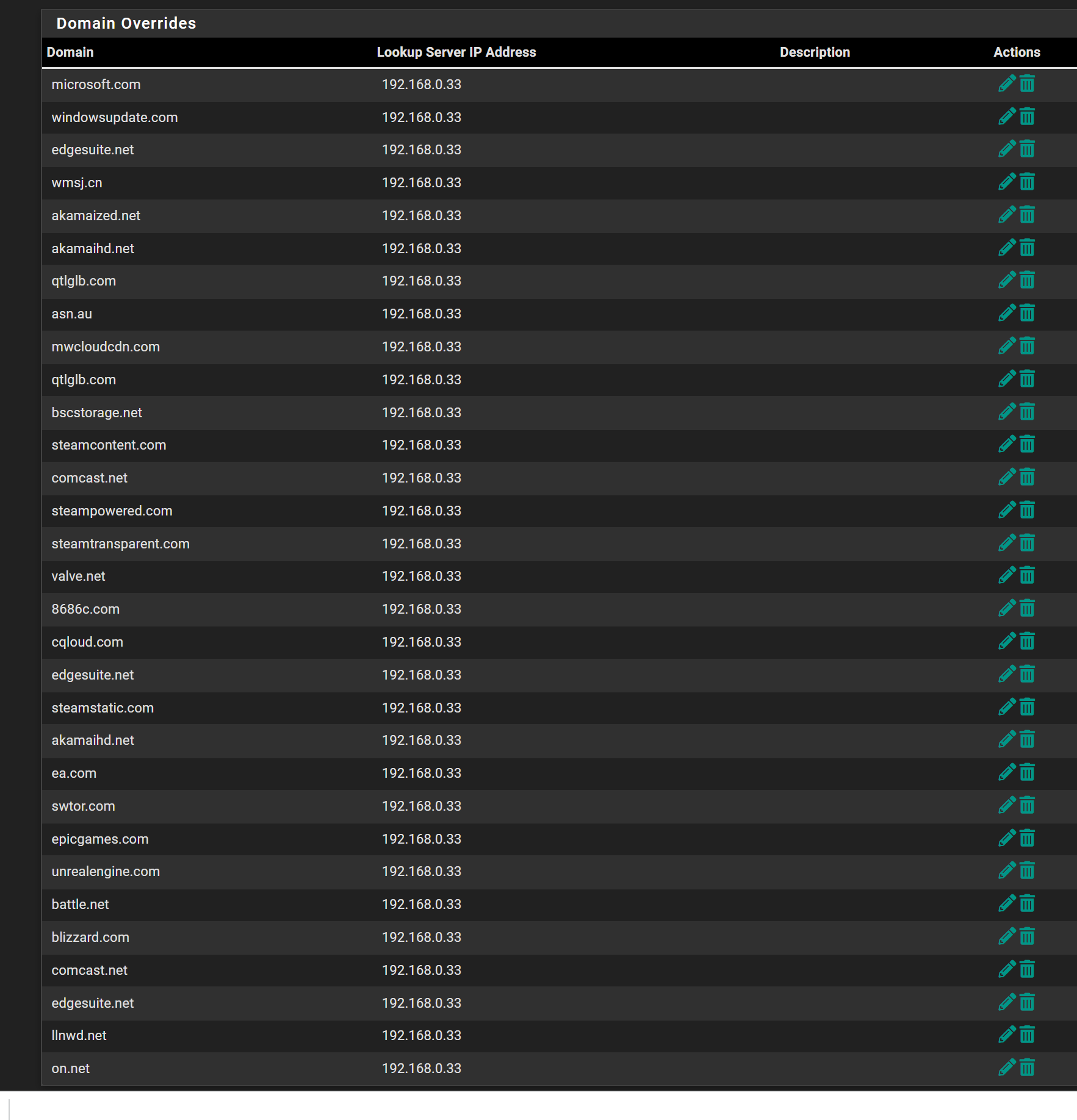Edit the on.net domain override
Image resolution: width=1077 pixels, height=1120 pixels.
coord(1007,1068)
